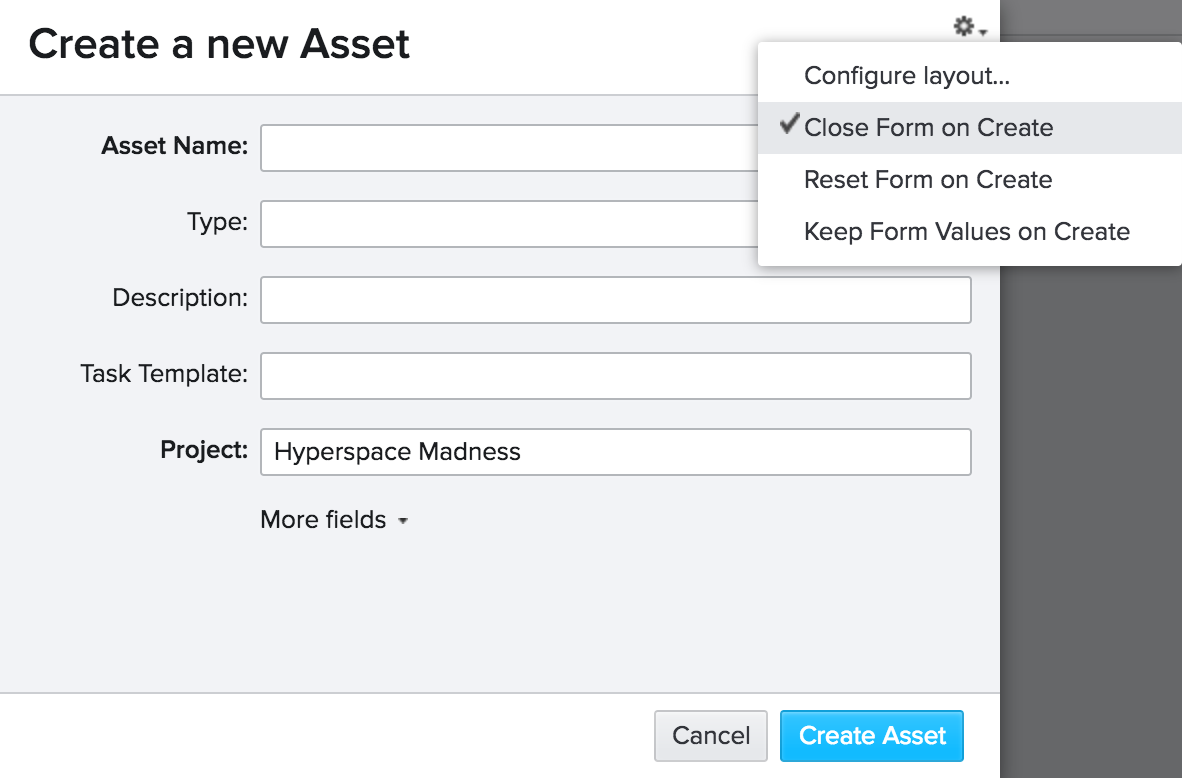Click the small arrow beside More fields
This screenshot has width=1182, height=778.
(x=403, y=522)
